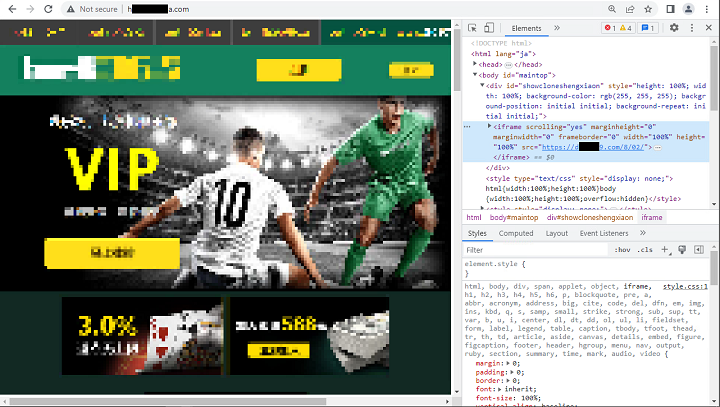720x407 pixels.
Task: Open browser side panel
Action: 670,9
